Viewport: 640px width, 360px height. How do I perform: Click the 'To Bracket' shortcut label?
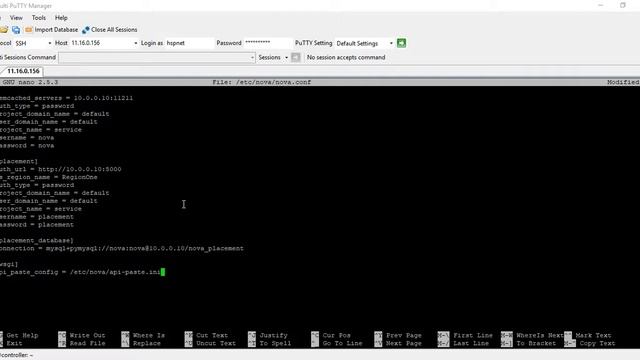tap(536, 343)
